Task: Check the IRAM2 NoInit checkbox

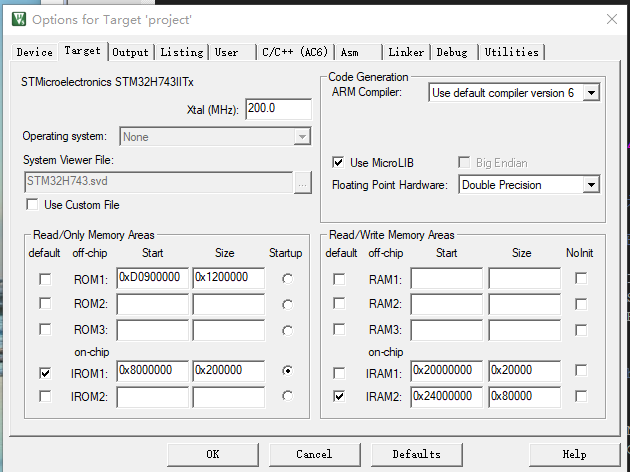Action: pyautogui.click(x=581, y=396)
